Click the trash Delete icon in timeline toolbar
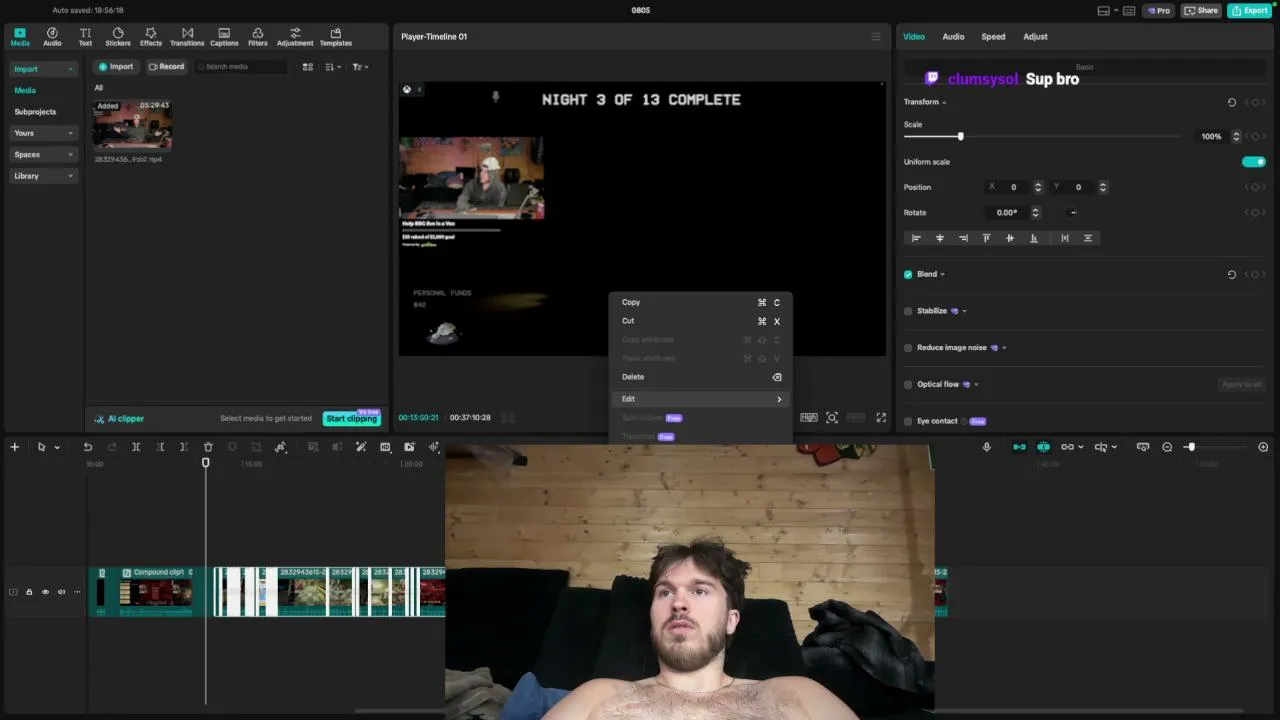This screenshot has height=720, width=1280. 208,447
